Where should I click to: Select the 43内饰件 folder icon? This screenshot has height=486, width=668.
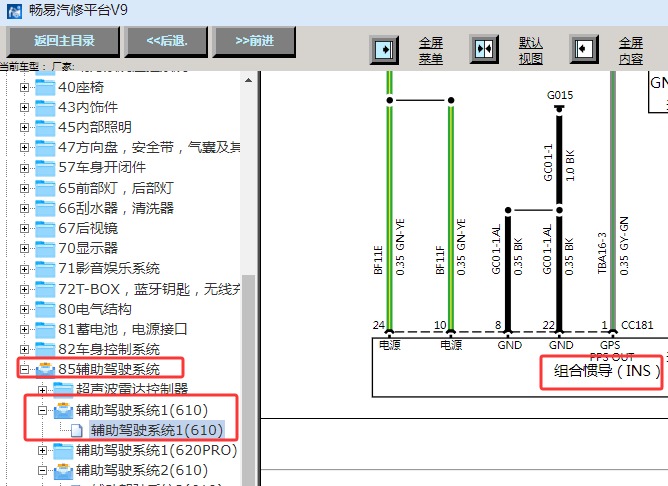[x=45, y=107]
